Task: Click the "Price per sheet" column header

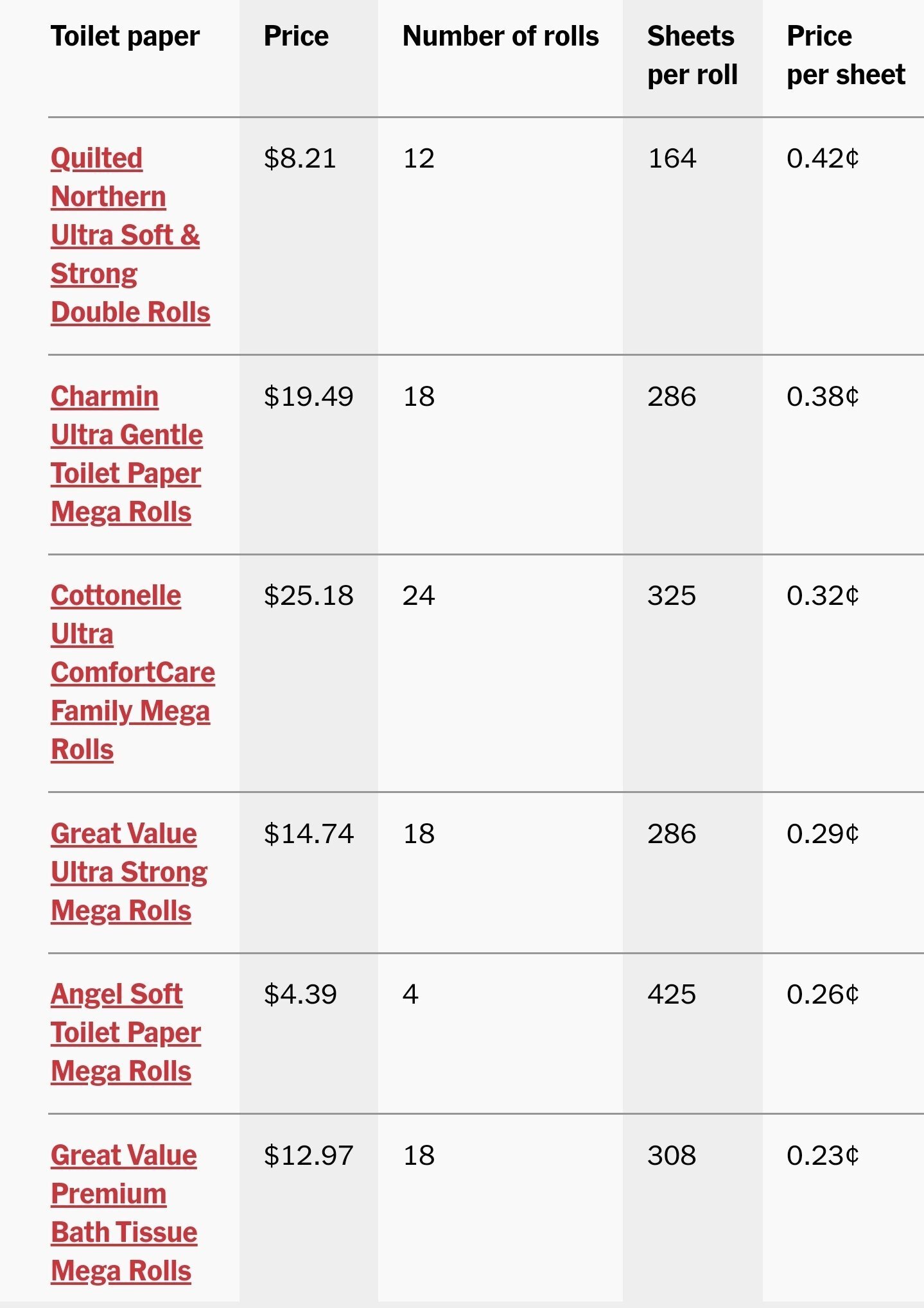Action: [845, 55]
